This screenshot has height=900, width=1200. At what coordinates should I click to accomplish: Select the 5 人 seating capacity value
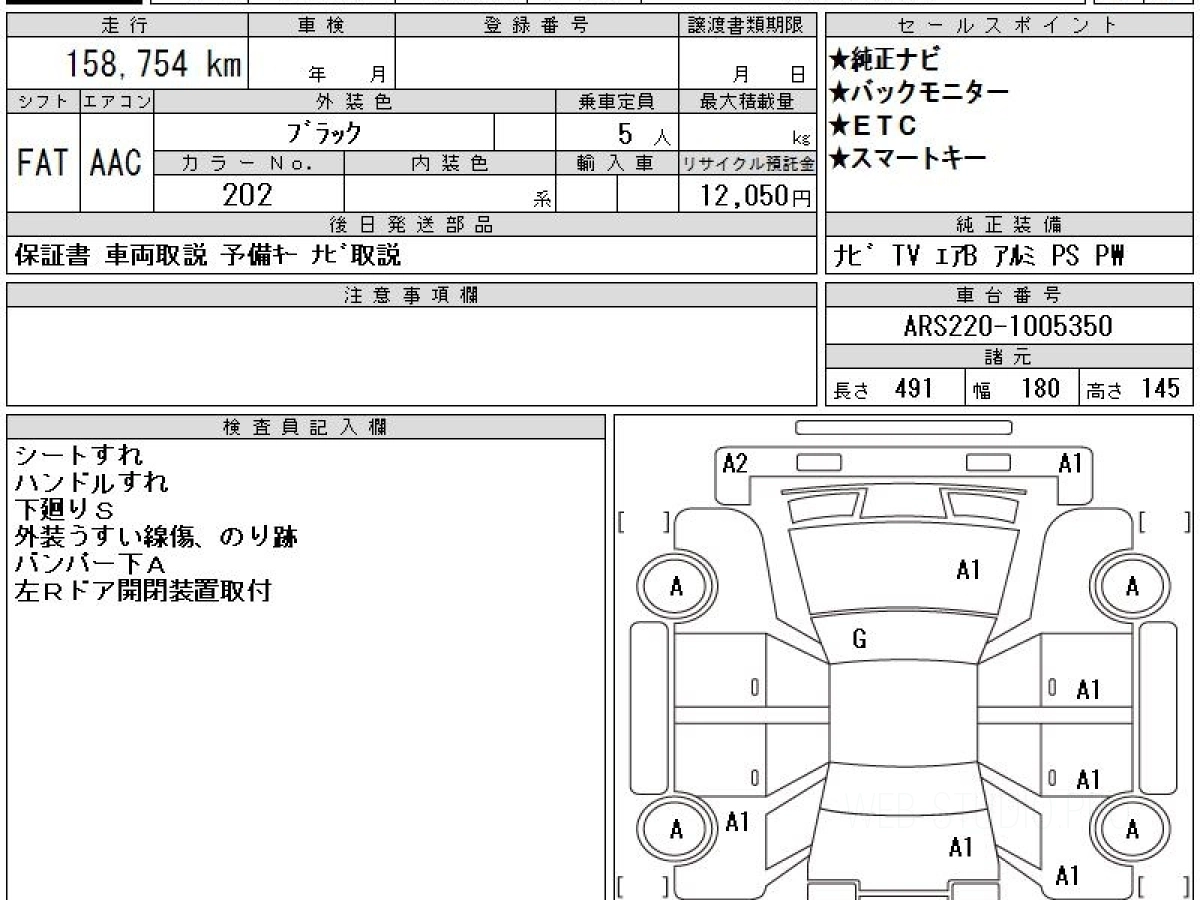[x=643, y=133]
